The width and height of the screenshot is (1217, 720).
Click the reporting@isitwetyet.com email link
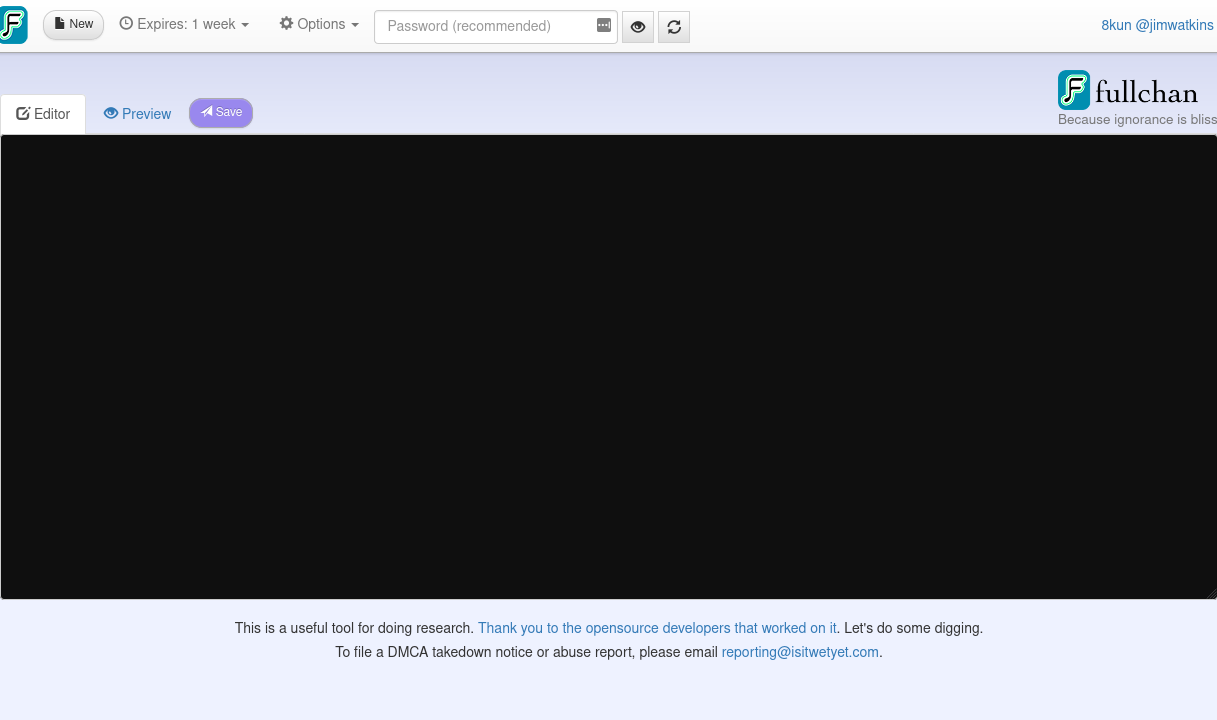click(x=800, y=652)
